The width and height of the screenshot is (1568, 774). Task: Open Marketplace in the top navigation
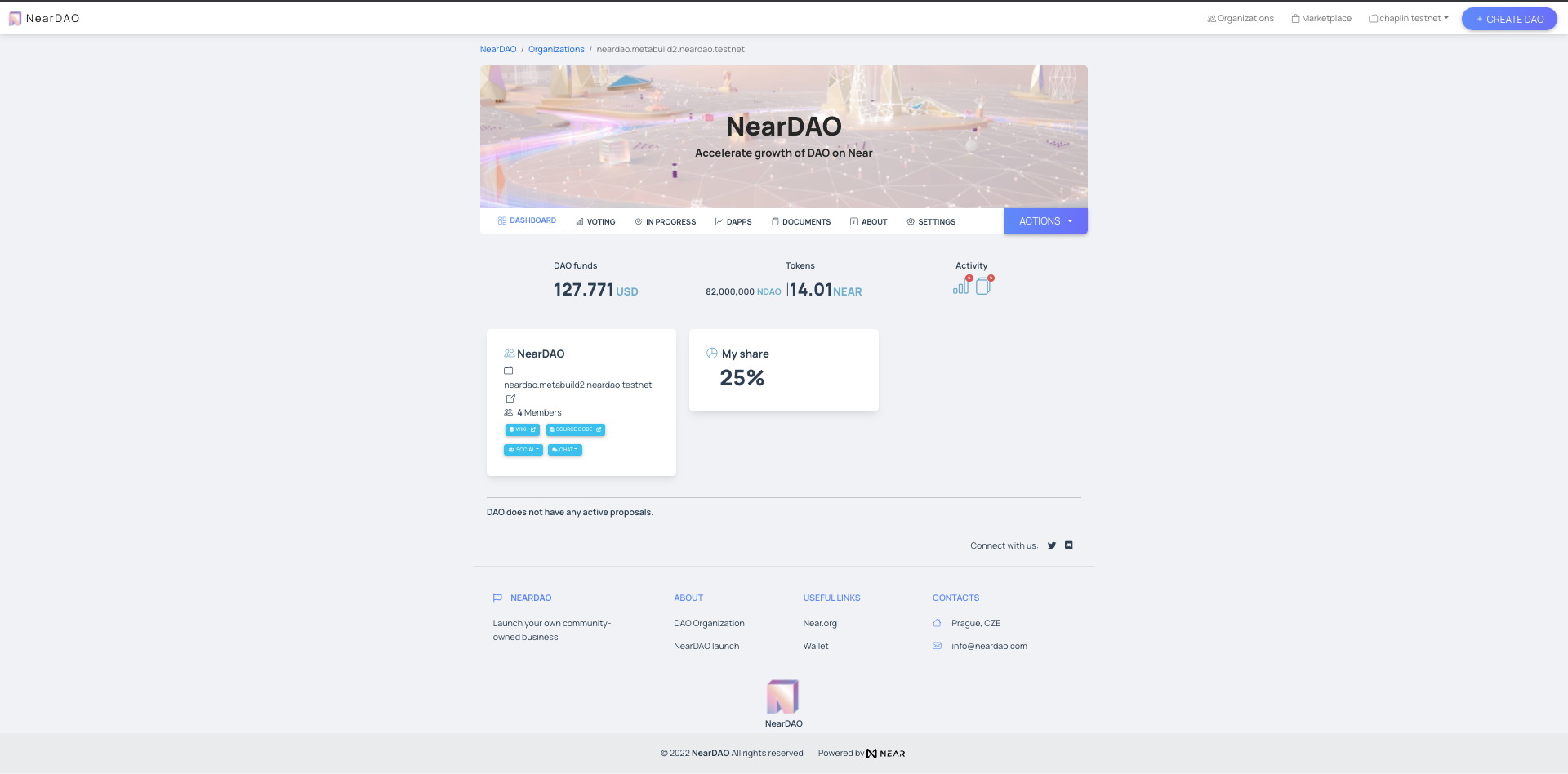pyautogui.click(x=1321, y=18)
